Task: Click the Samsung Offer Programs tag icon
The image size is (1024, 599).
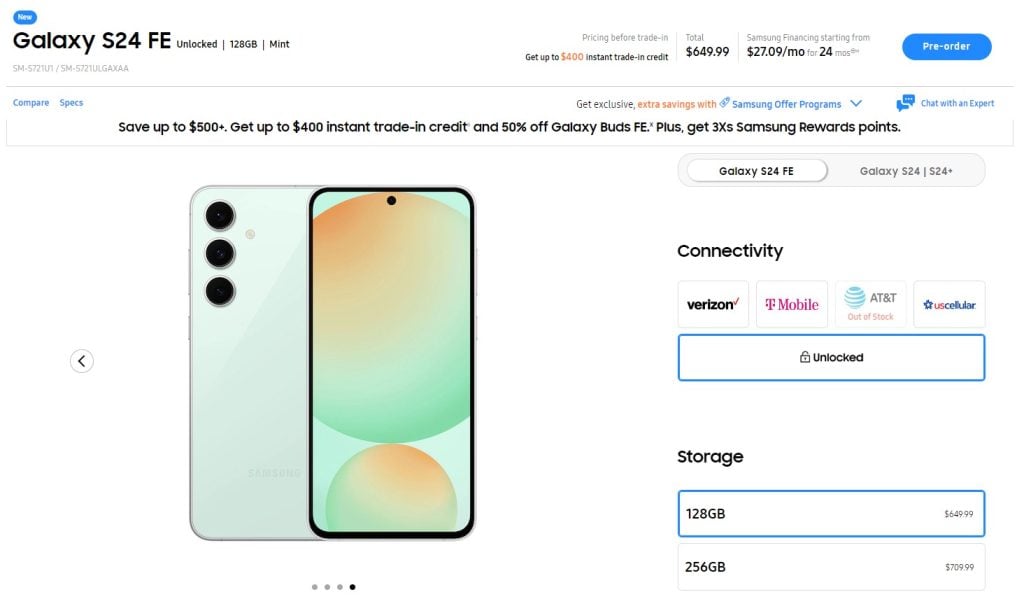Action: (724, 103)
